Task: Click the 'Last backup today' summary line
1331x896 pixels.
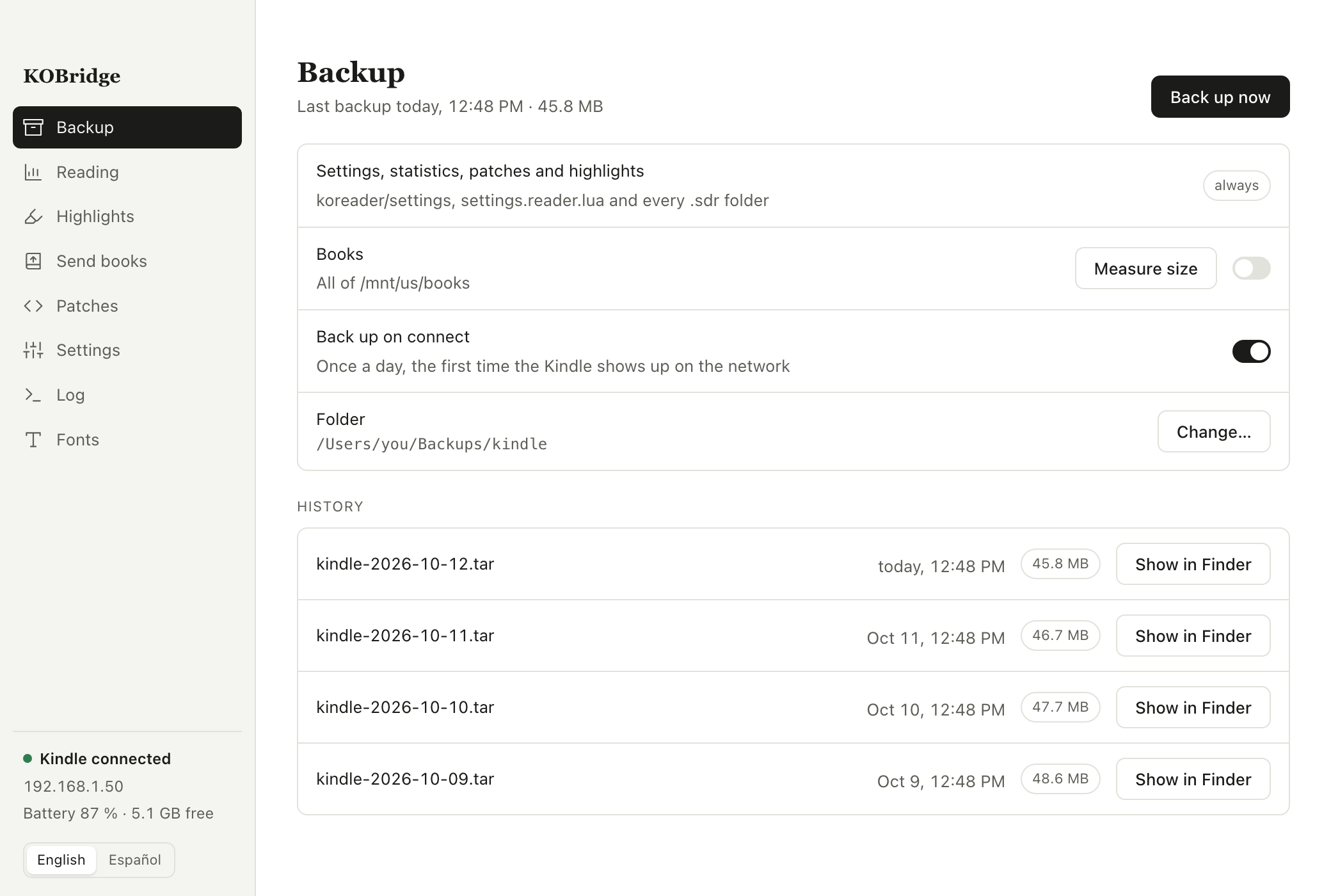Action: (x=450, y=106)
